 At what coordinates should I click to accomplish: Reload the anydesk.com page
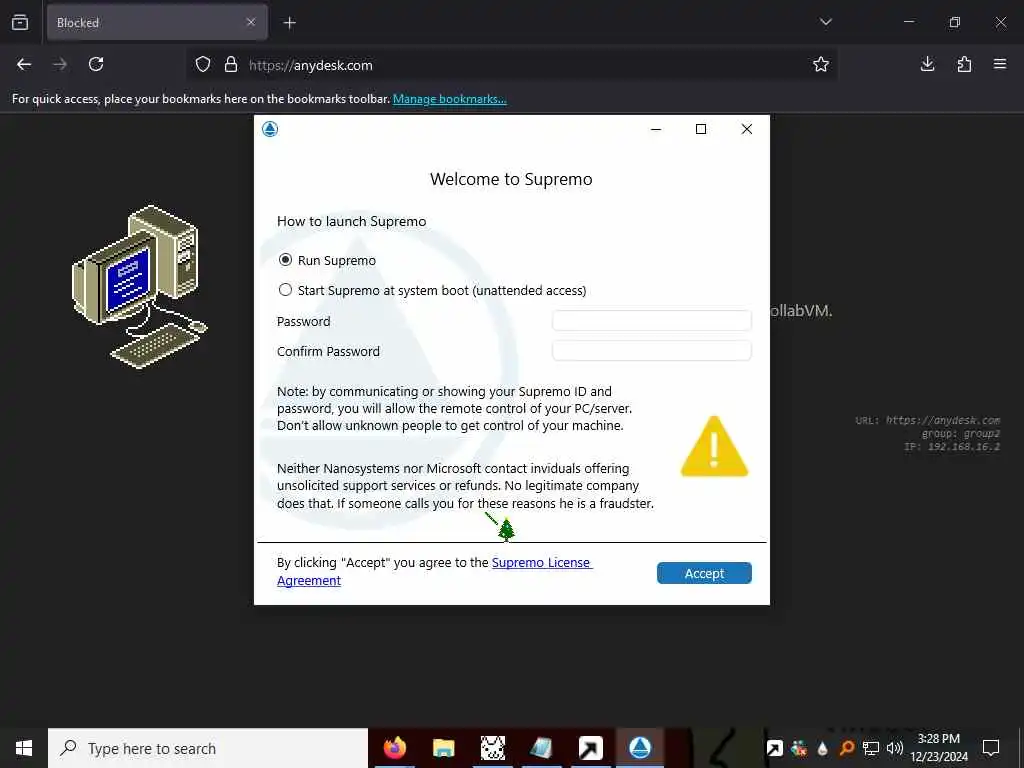coord(96,64)
